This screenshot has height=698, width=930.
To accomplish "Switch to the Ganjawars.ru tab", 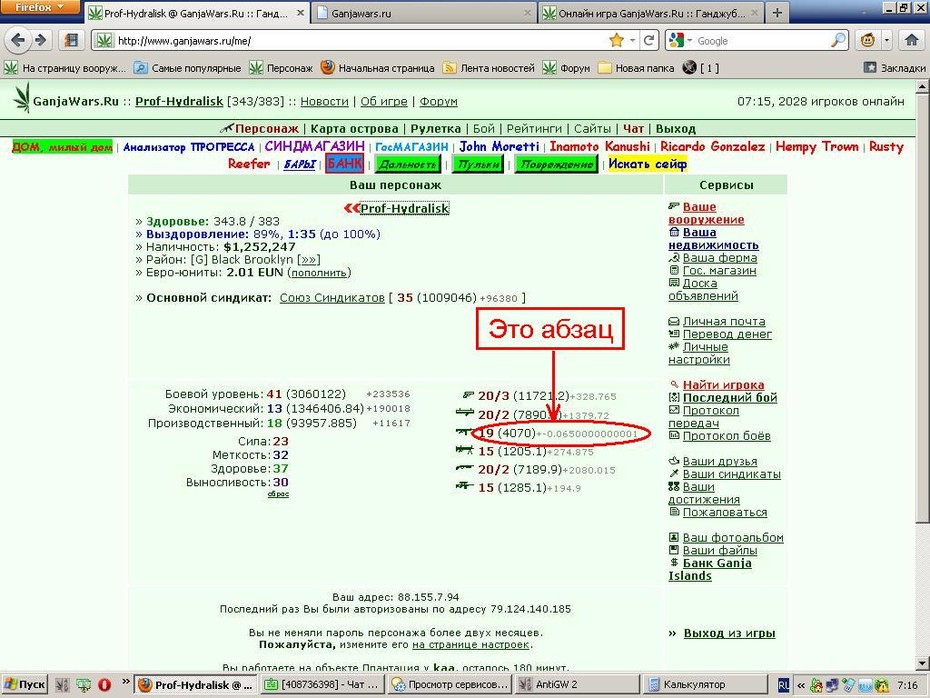I will [423, 13].
